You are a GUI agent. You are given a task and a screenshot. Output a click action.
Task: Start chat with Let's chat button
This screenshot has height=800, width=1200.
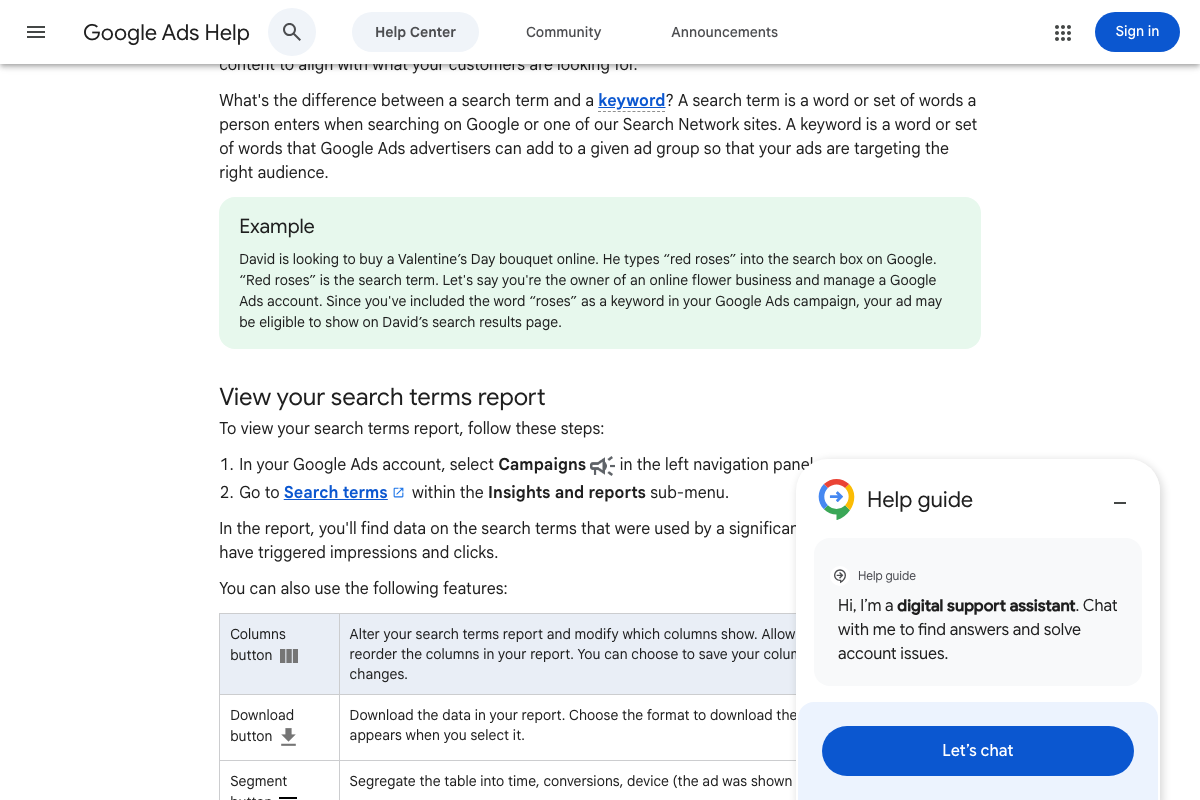coord(978,751)
